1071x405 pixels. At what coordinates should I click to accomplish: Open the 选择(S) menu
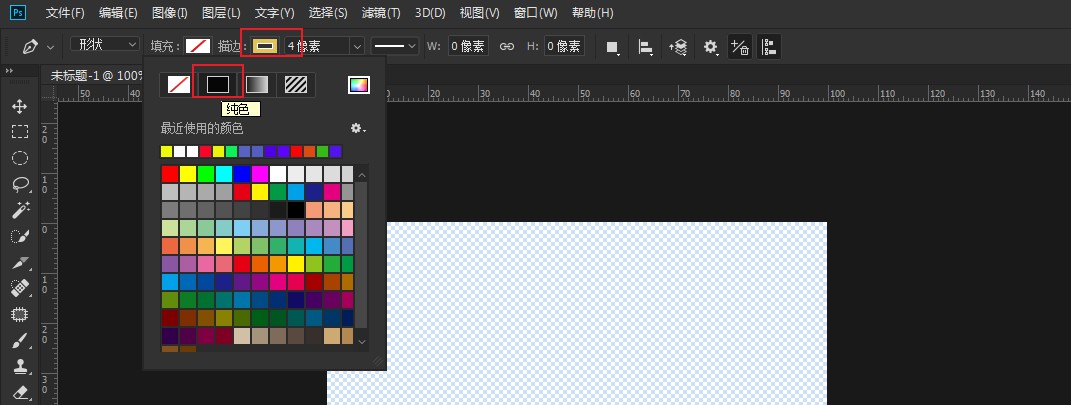327,13
